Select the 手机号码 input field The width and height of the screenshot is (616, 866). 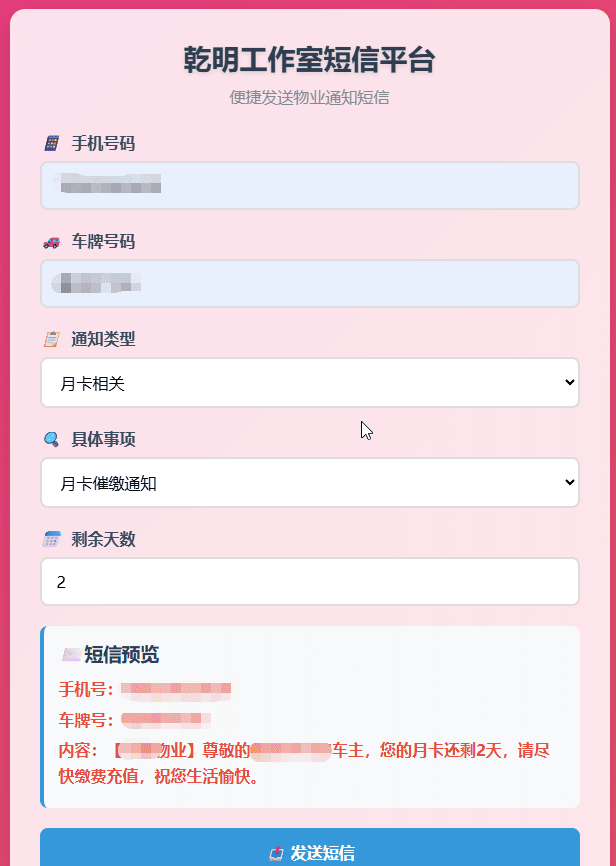tap(309, 185)
